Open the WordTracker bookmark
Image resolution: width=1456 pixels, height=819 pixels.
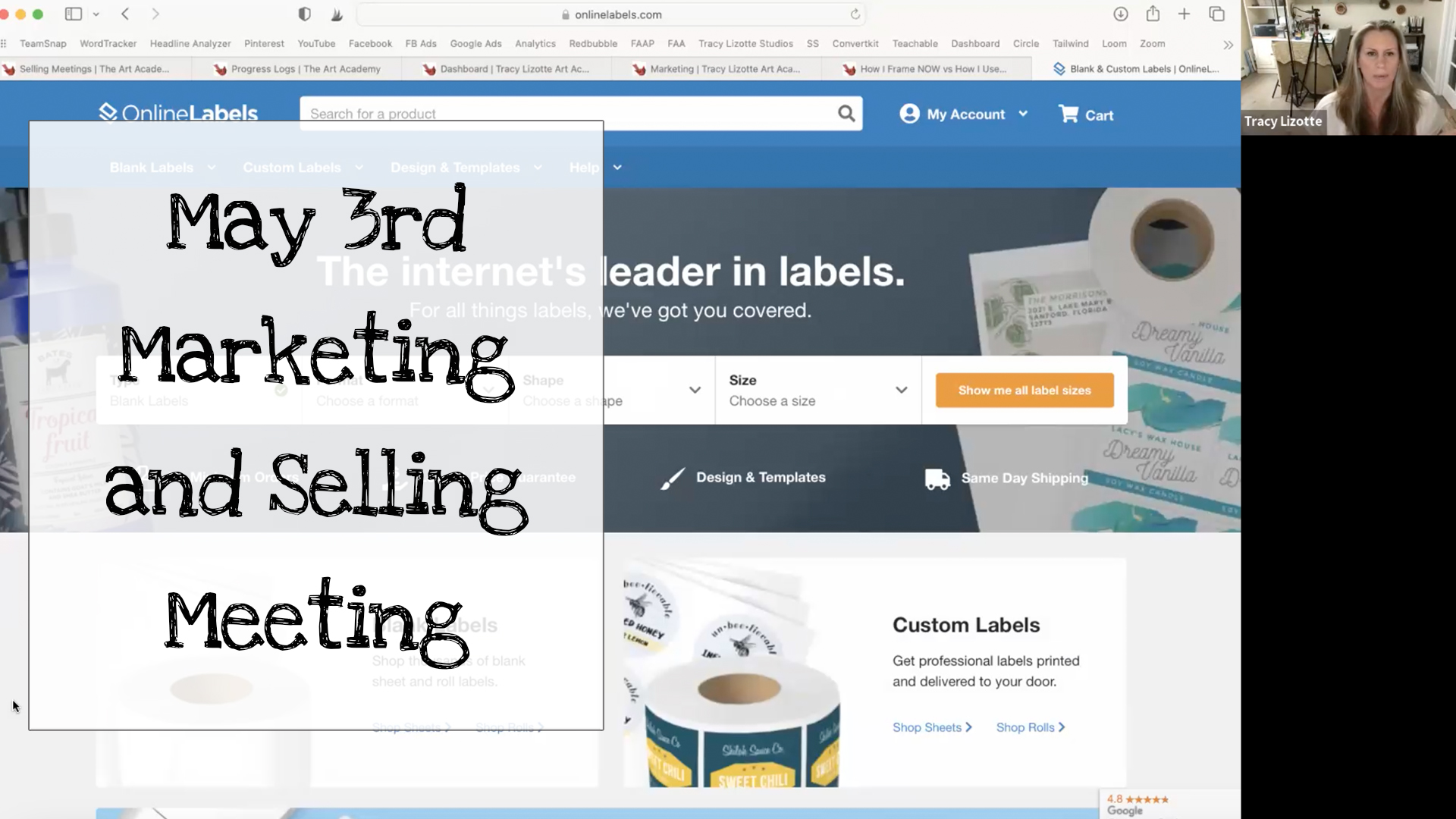108,44
